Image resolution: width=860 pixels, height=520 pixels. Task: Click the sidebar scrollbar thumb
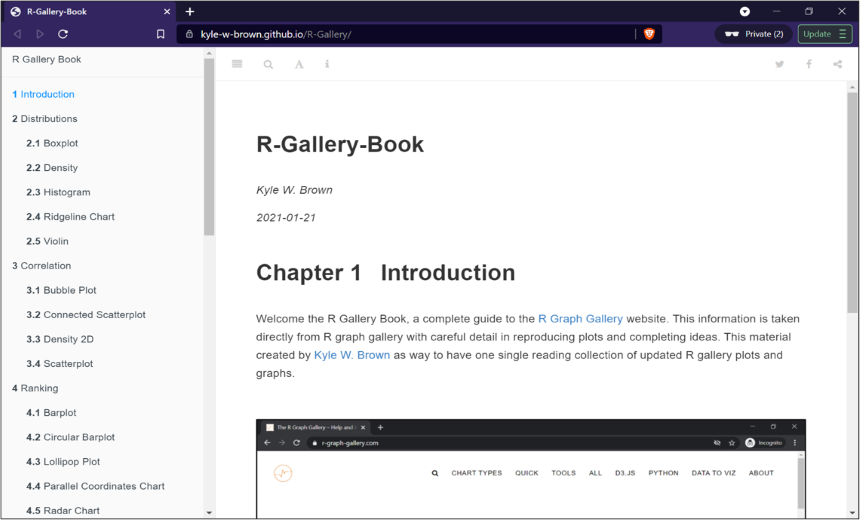[x=209, y=147]
